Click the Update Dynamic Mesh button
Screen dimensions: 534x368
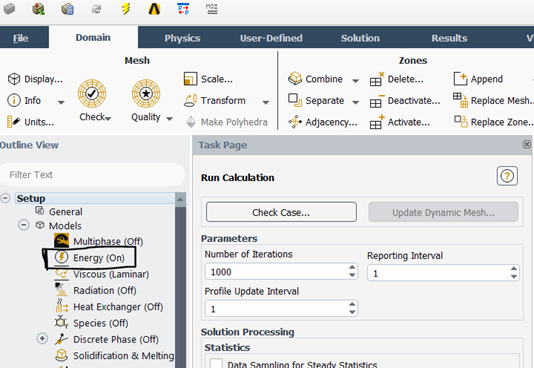(x=443, y=212)
